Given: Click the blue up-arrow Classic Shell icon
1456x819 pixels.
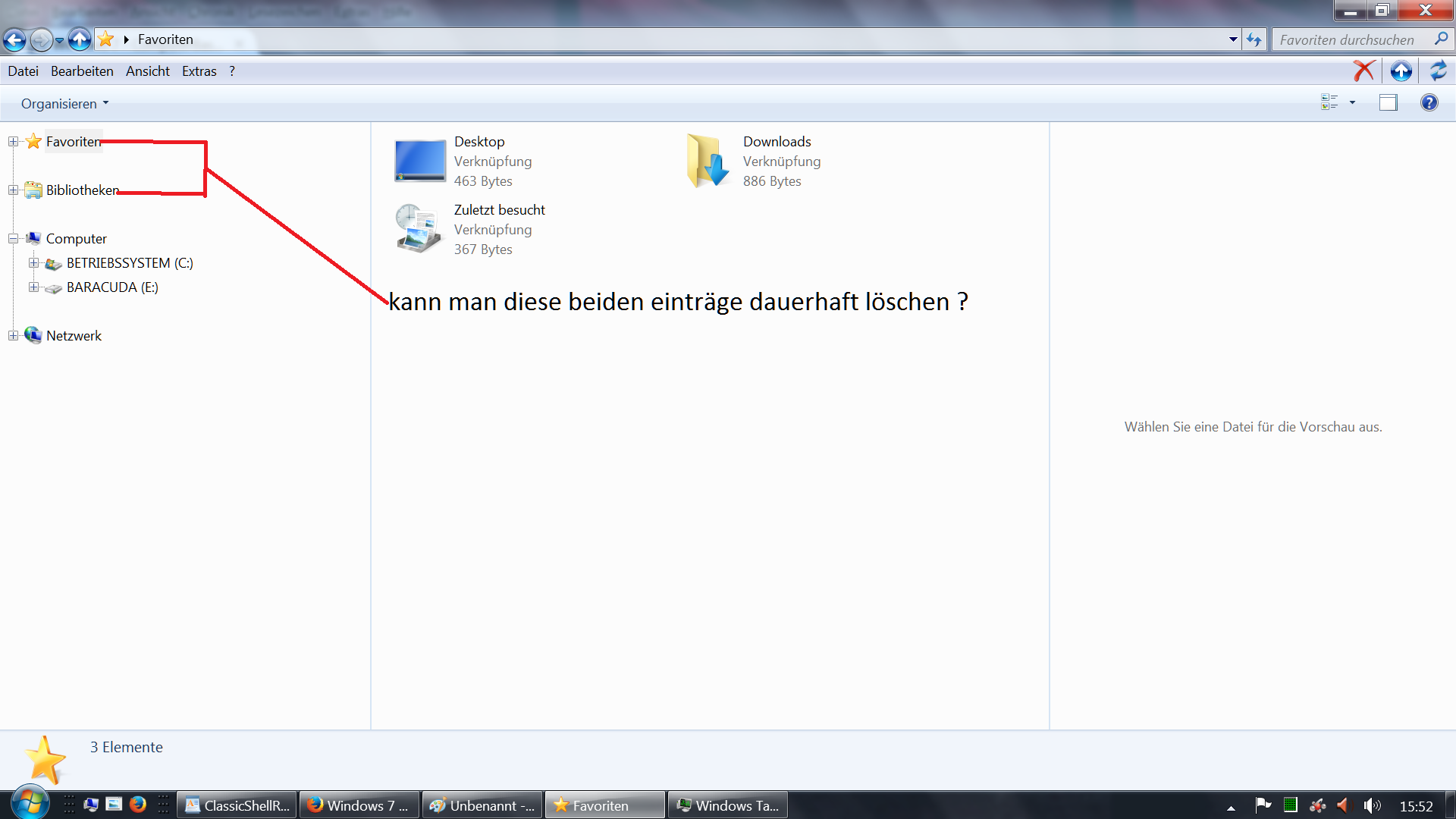Looking at the screenshot, I should [1401, 71].
